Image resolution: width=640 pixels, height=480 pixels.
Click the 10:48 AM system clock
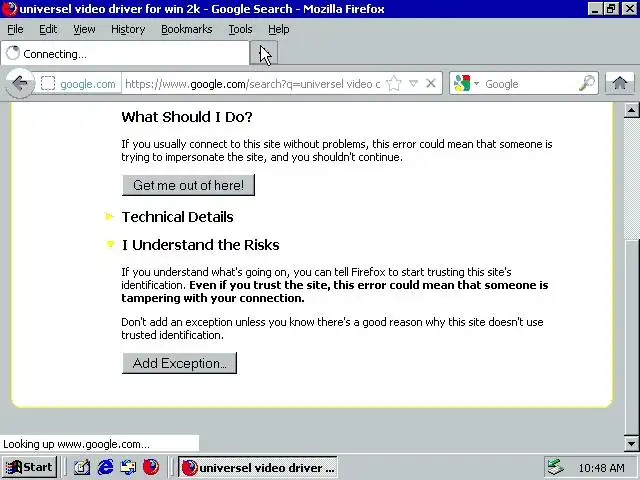[x=601, y=467]
